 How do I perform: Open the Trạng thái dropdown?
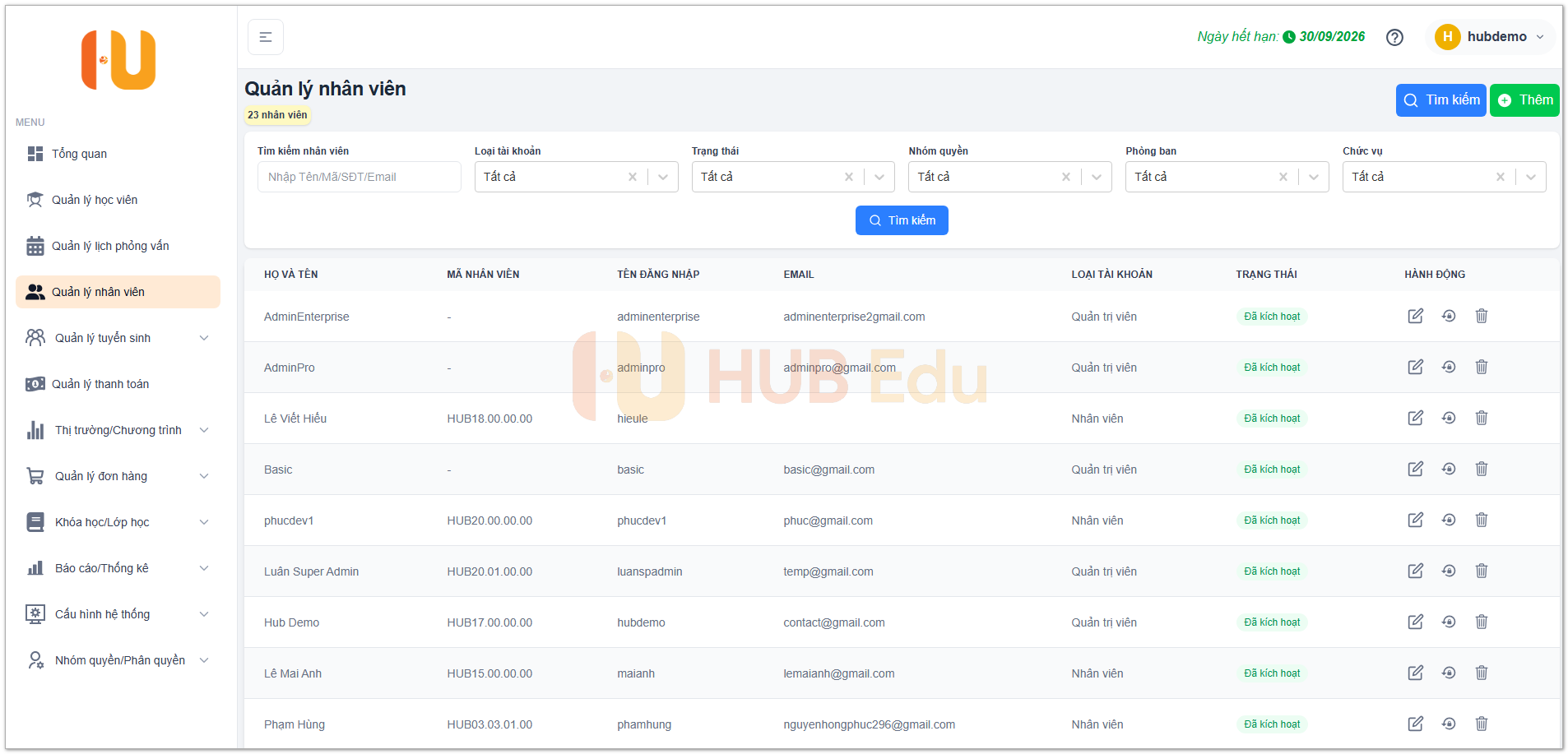pos(879,176)
